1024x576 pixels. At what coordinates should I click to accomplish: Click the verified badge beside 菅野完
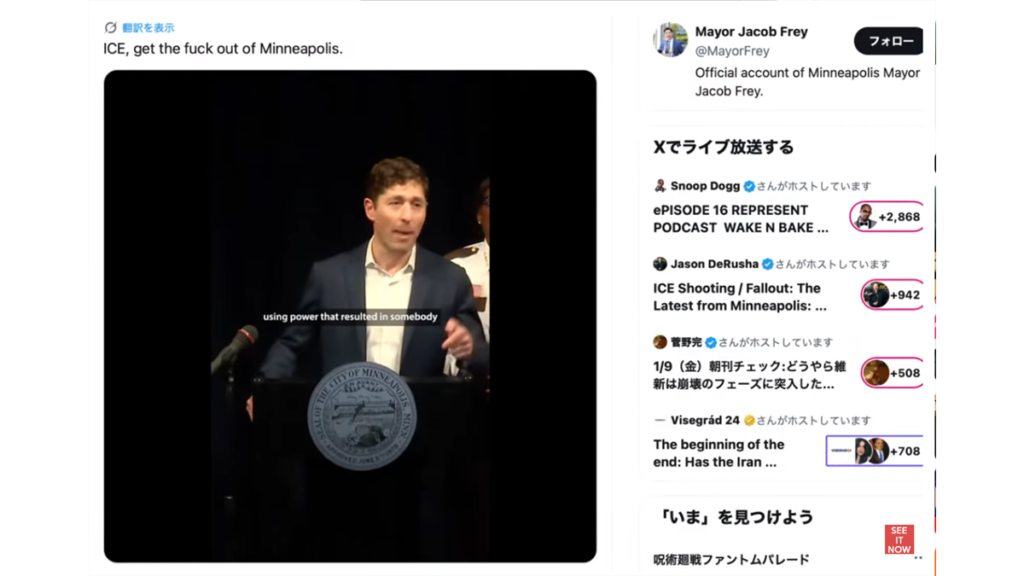[711, 342]
